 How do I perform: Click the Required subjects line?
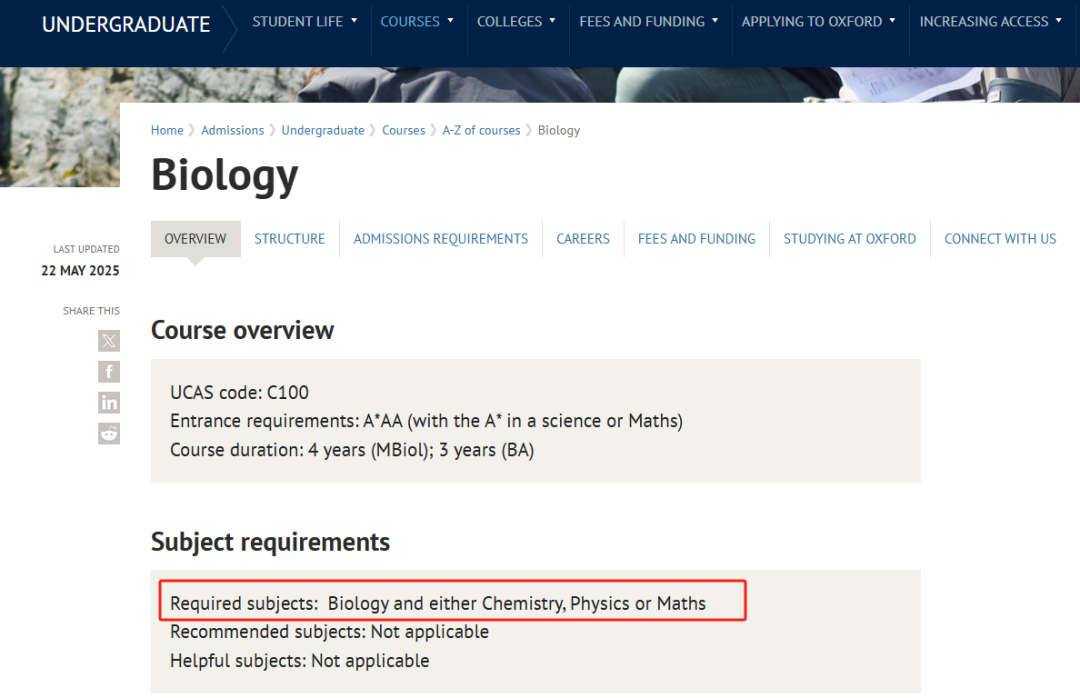tap(438, 604)
